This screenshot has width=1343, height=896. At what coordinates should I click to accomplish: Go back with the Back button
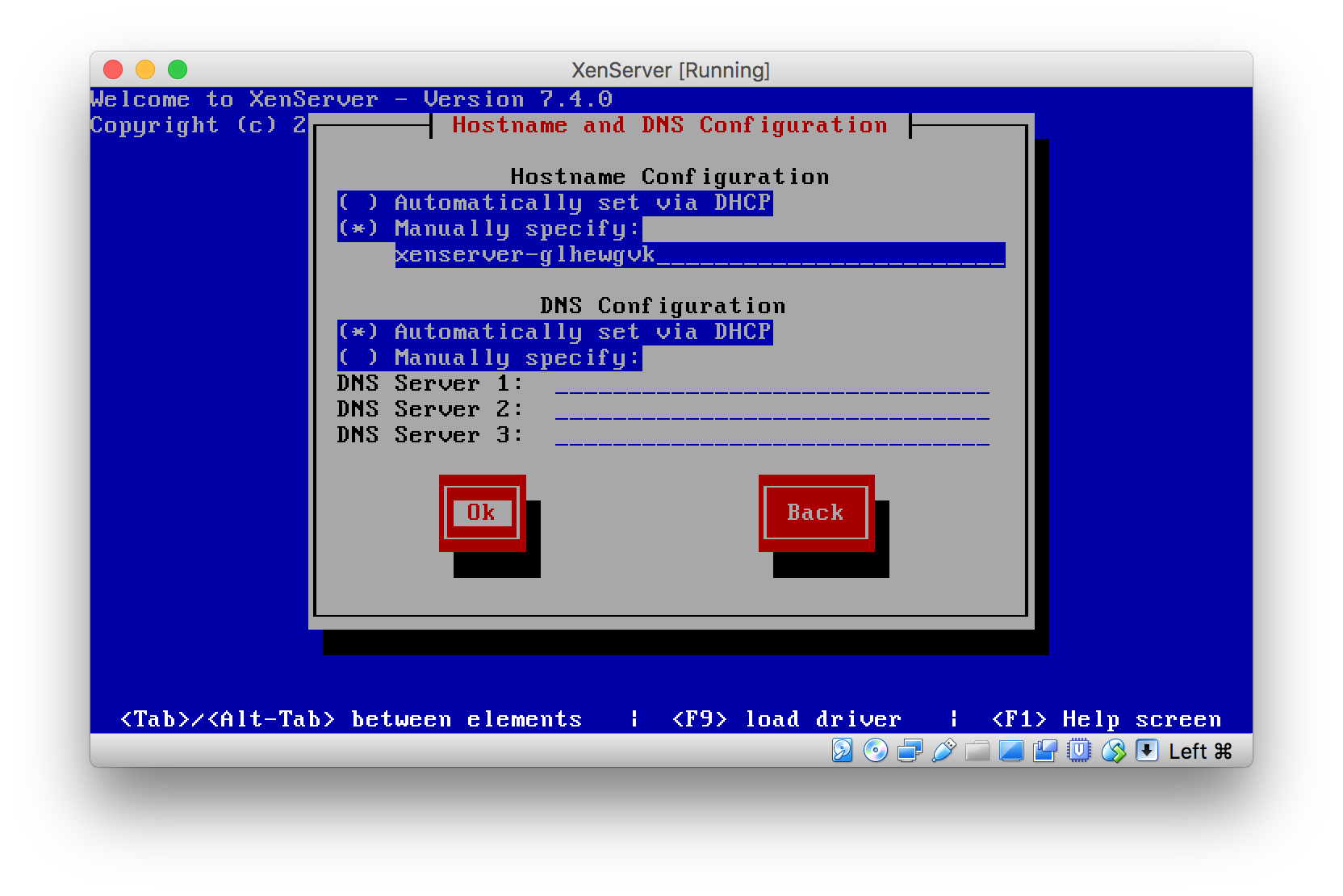816,513
